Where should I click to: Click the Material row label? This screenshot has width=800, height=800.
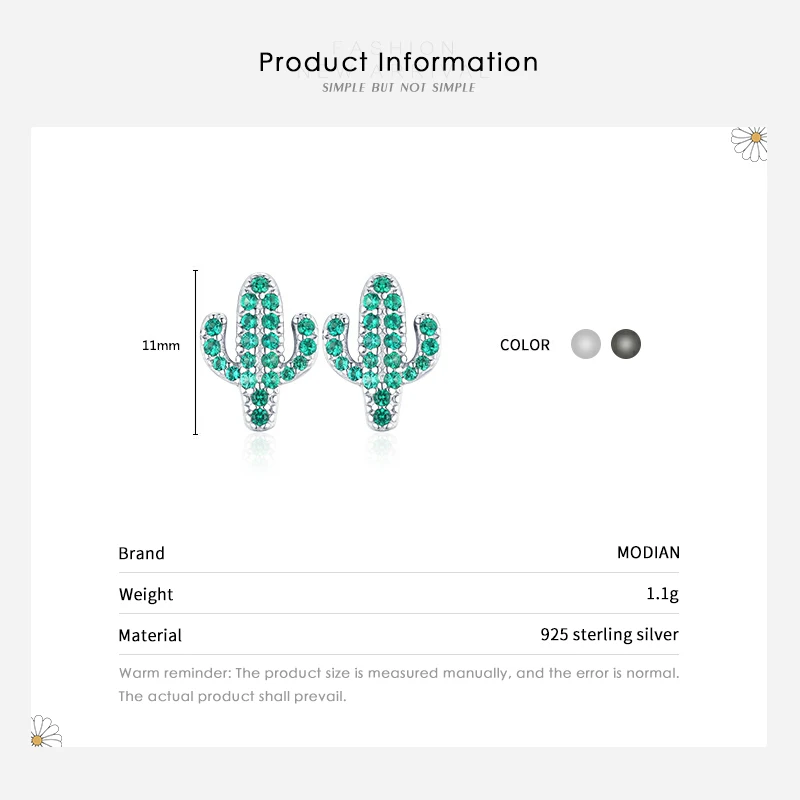tap(150, 635)
